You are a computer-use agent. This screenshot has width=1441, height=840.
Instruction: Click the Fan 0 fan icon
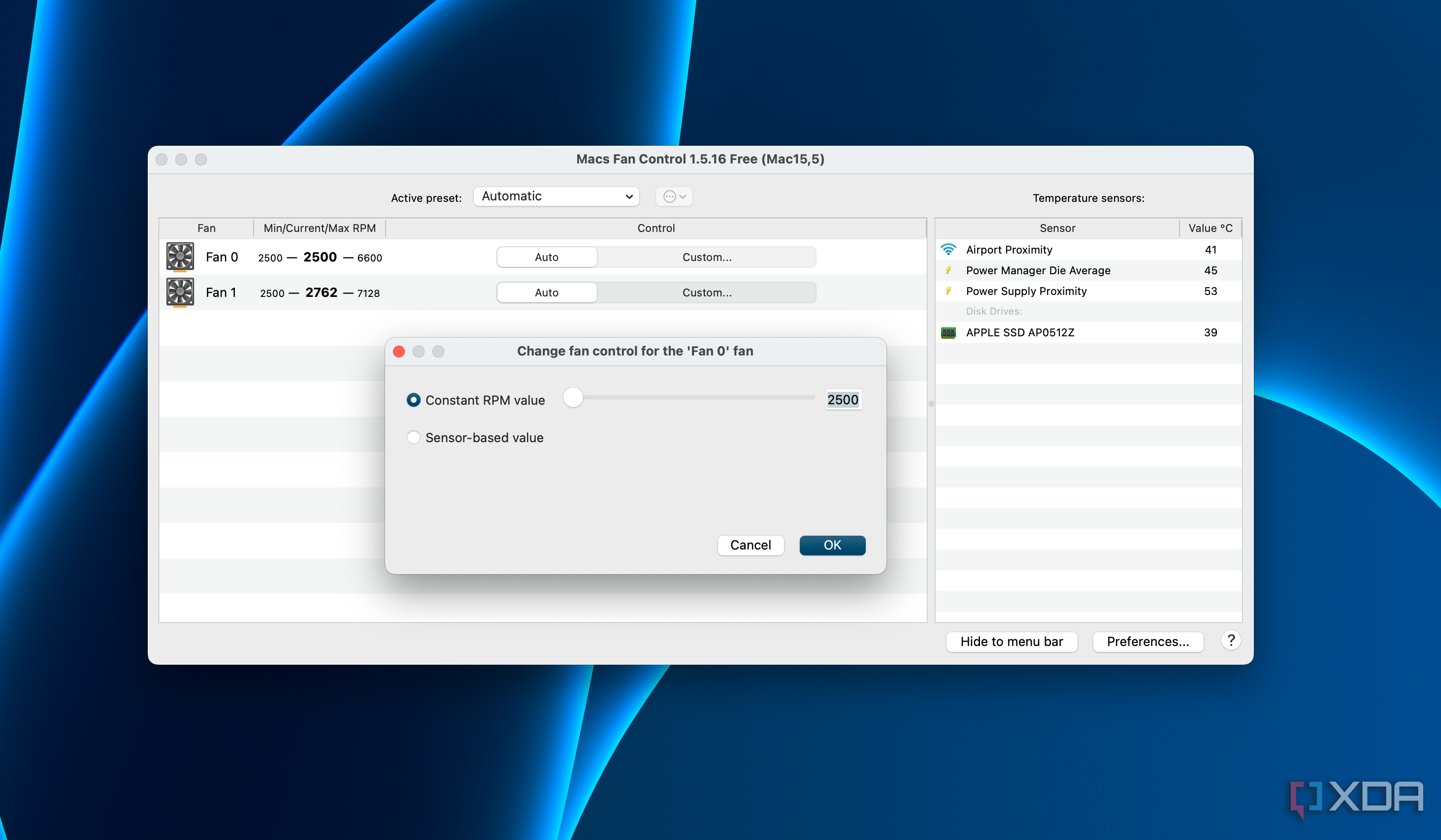point(180,257)
